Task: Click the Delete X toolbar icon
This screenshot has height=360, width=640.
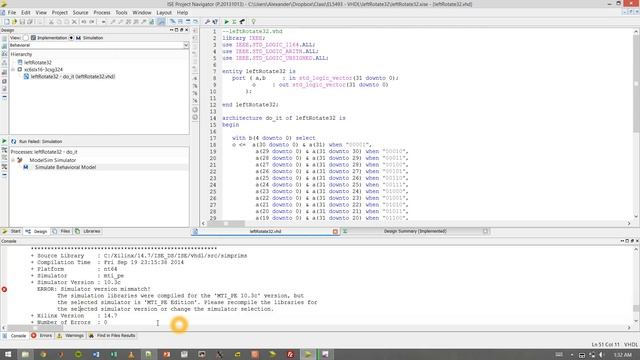Action: [74, 22]
